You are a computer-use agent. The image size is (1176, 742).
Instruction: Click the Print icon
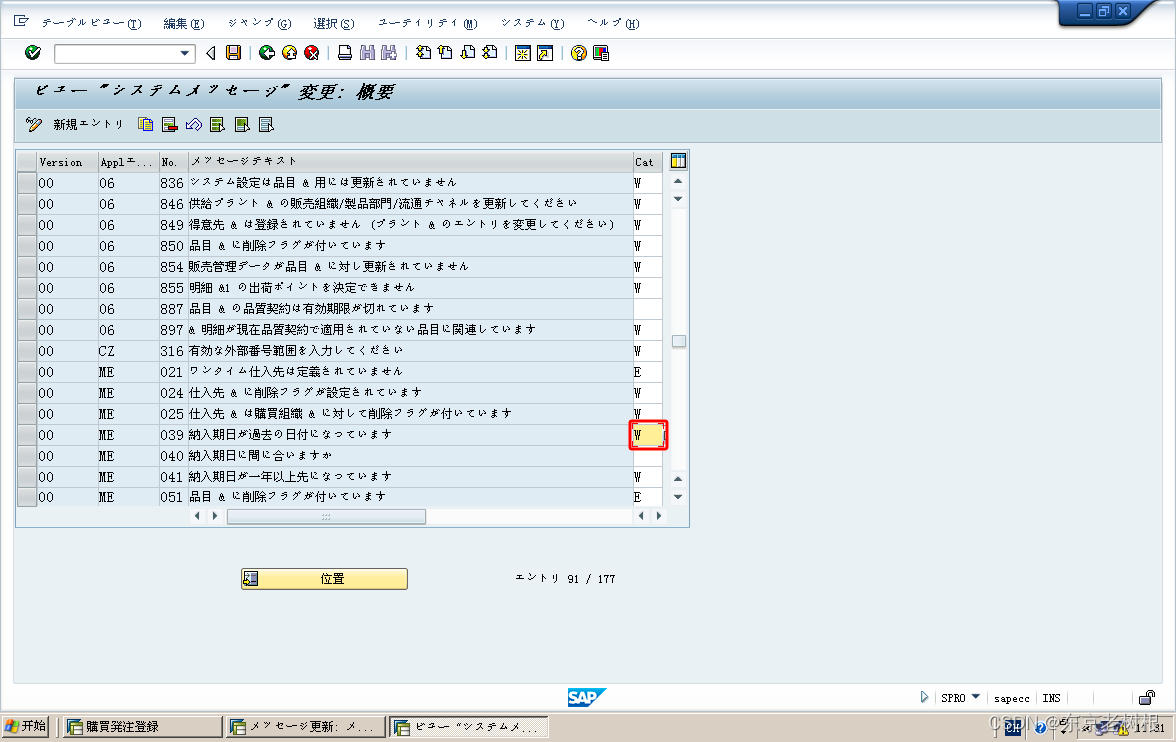[x=345, y=52]
